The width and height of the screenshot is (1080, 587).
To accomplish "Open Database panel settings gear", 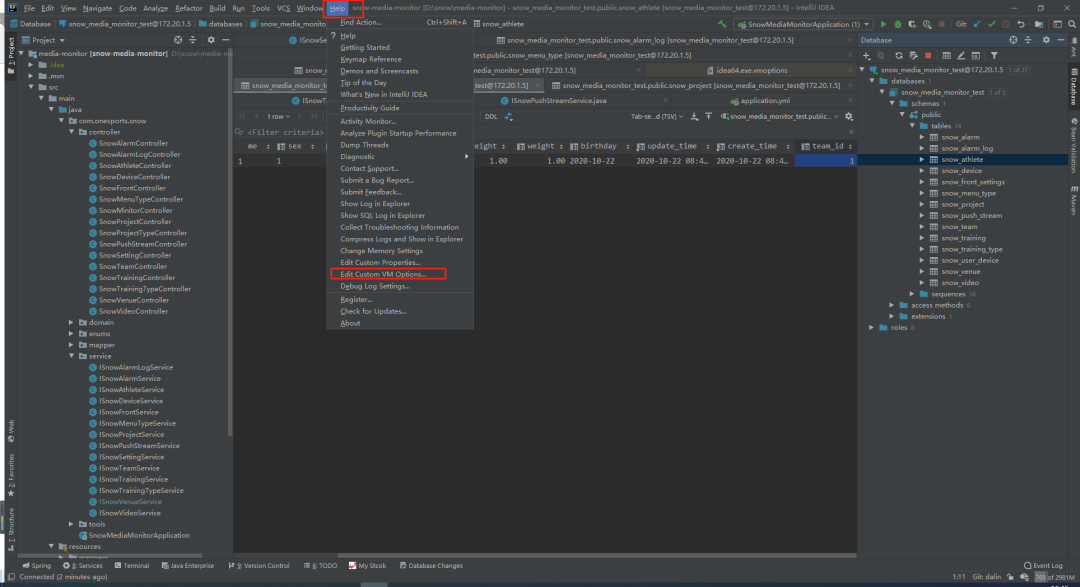I will 1047,40.
